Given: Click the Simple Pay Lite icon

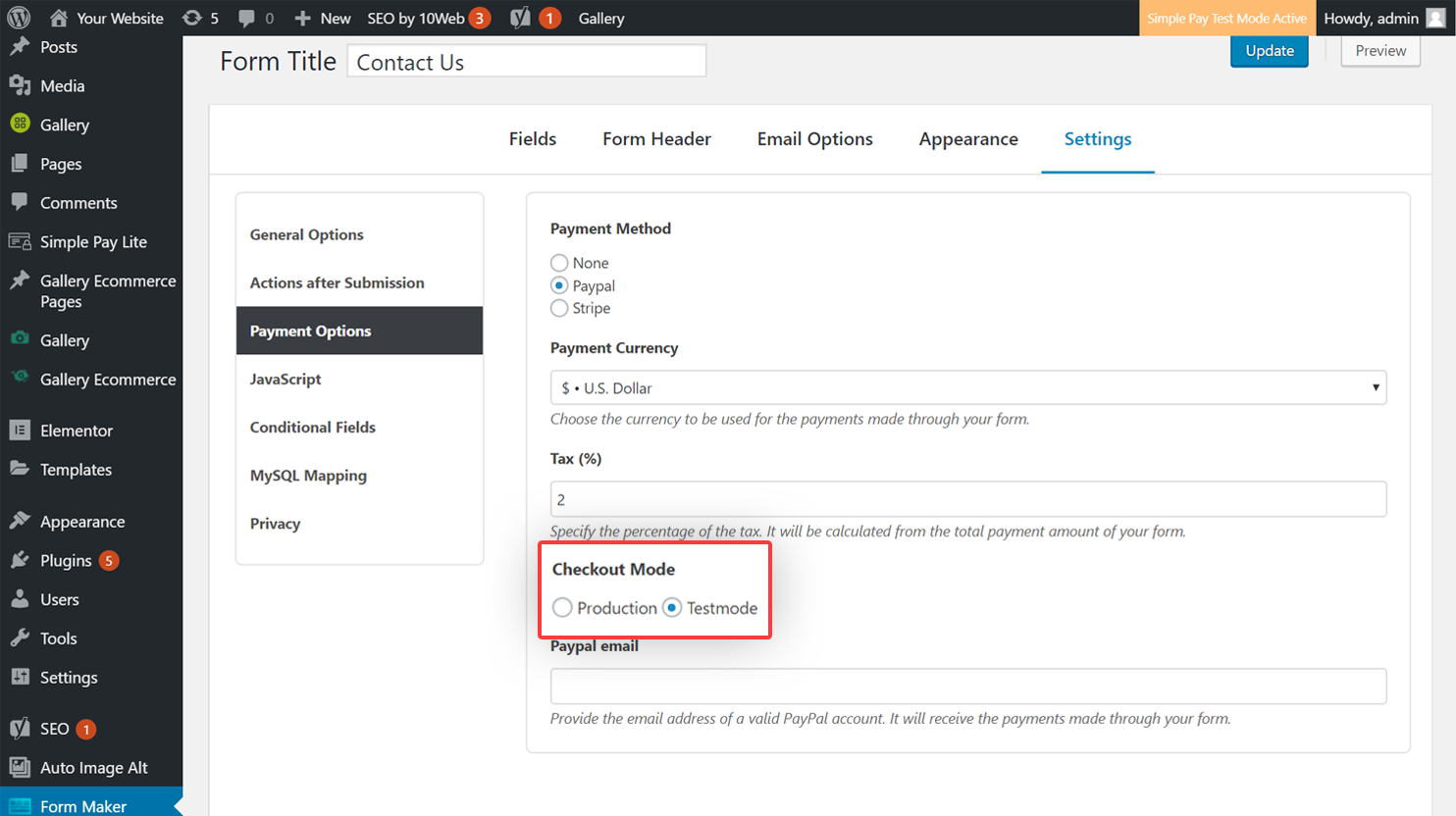Looking at the screenshot, I should coord(20,241).
